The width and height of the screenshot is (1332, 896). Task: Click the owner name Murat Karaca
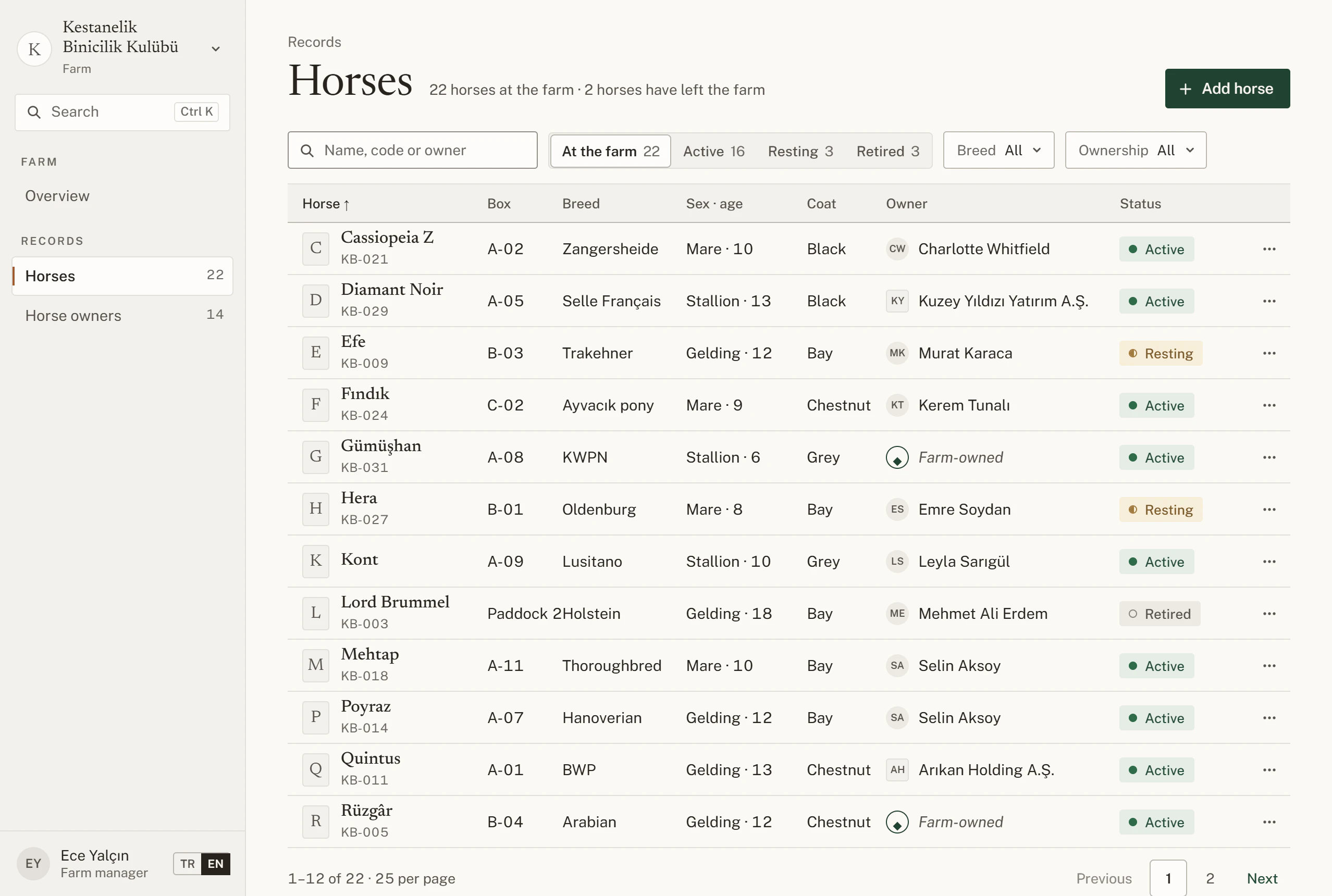[x=965, y=353]
